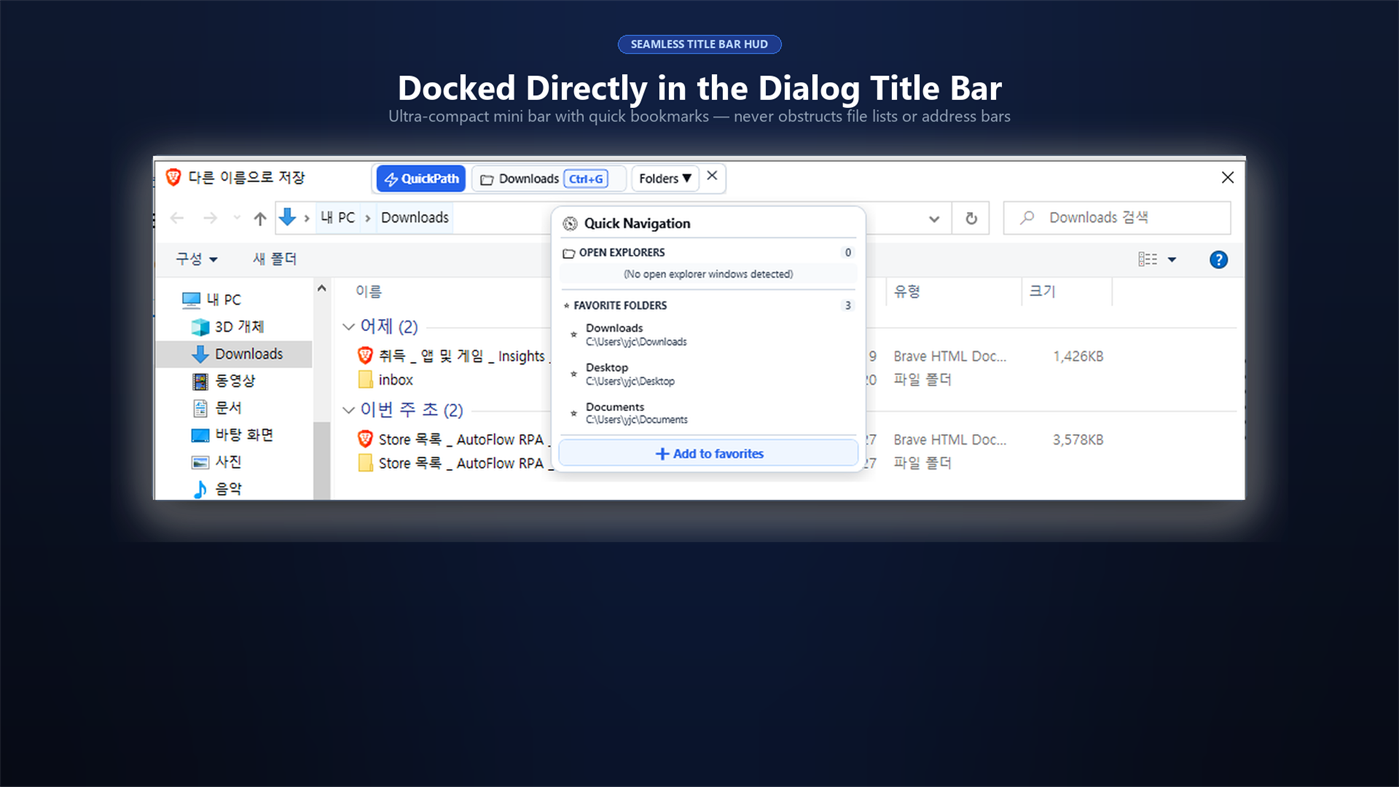The width and height of the screenshot is (1399, 787).
Task: Go up one folder with up arrow
Action: point(260,218)
